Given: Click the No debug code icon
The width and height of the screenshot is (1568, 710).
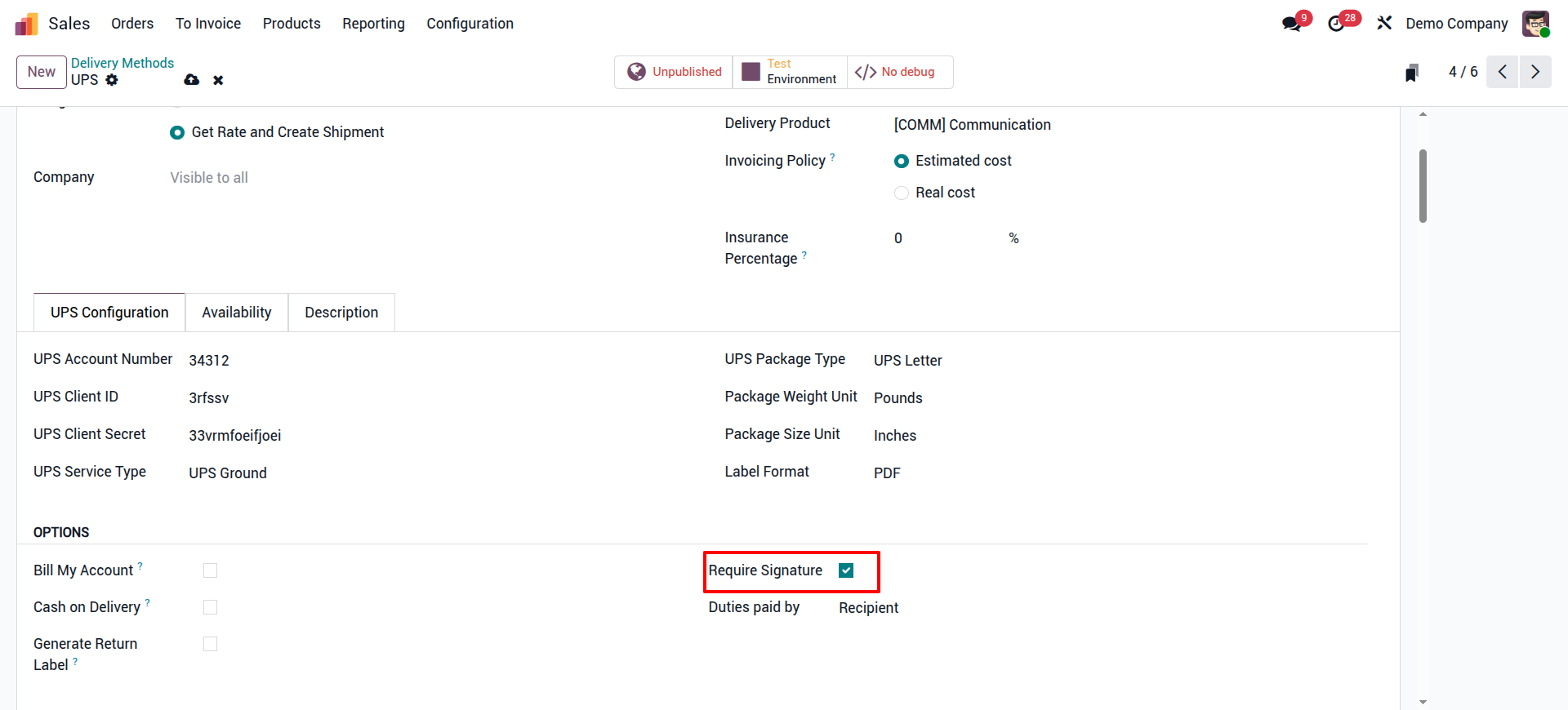Looking at the screenshot, I should point(866,72).
